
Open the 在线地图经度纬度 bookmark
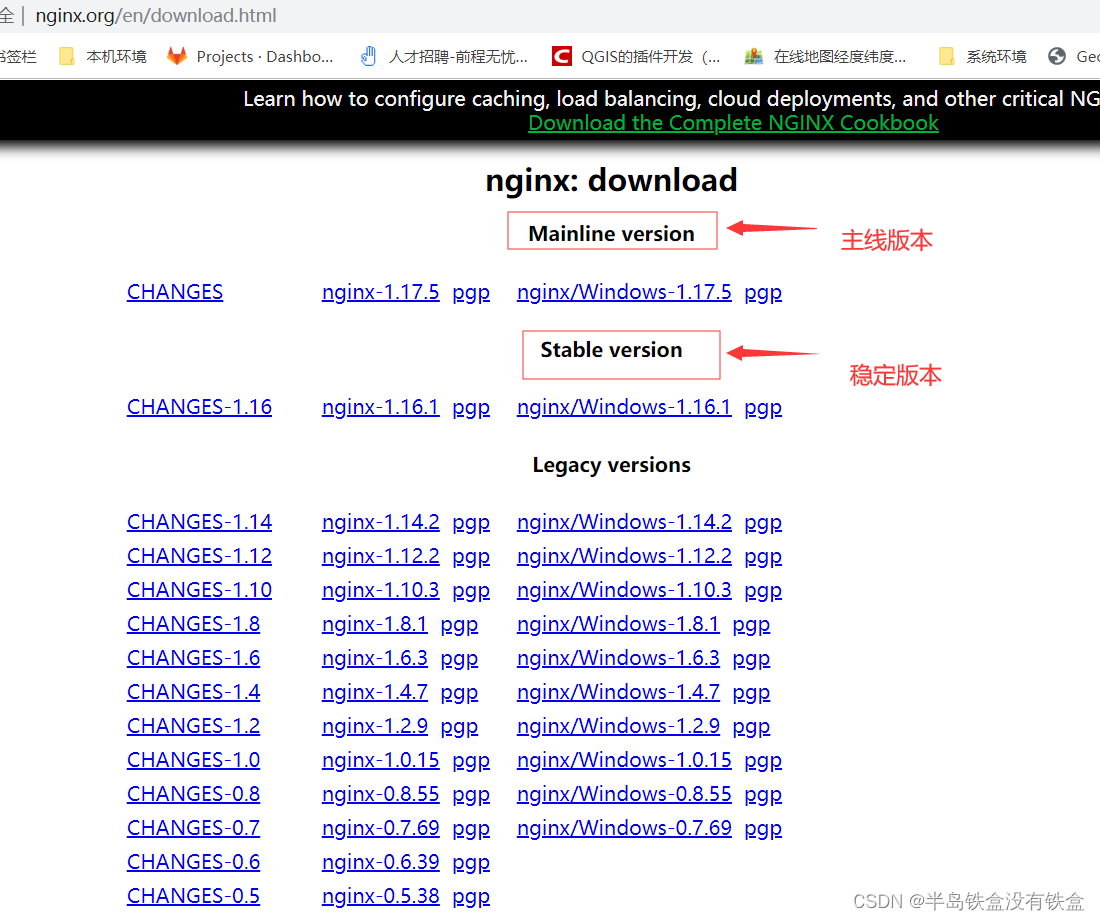tap(825, 57)
